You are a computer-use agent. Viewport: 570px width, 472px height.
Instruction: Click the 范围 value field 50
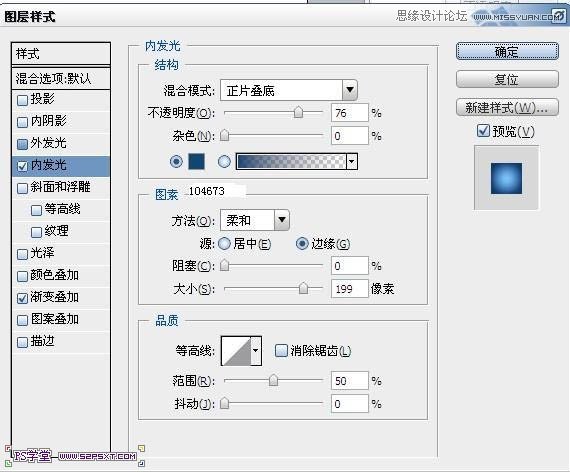click(x=350, y=381)
